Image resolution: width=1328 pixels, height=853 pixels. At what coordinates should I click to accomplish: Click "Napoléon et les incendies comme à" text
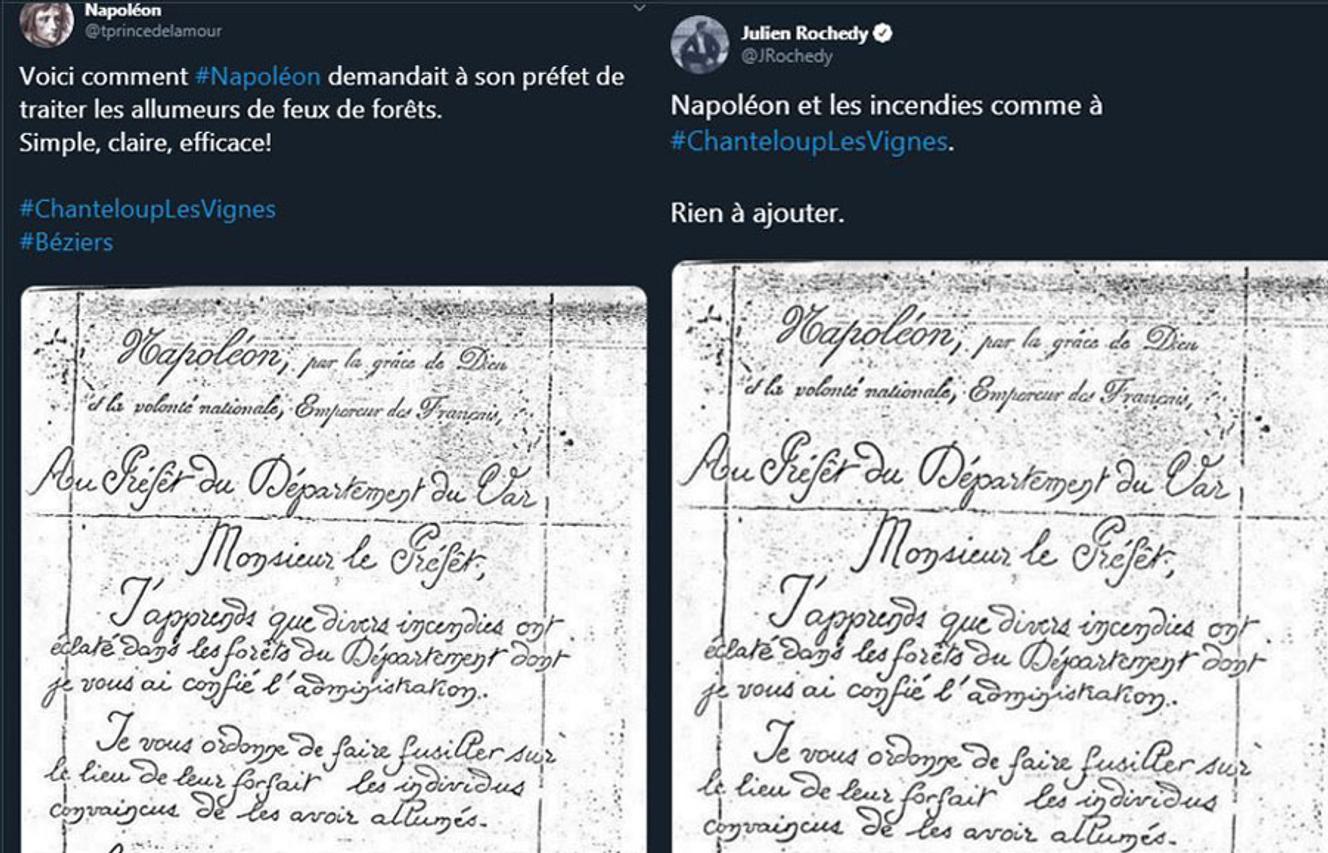[886, 106]
